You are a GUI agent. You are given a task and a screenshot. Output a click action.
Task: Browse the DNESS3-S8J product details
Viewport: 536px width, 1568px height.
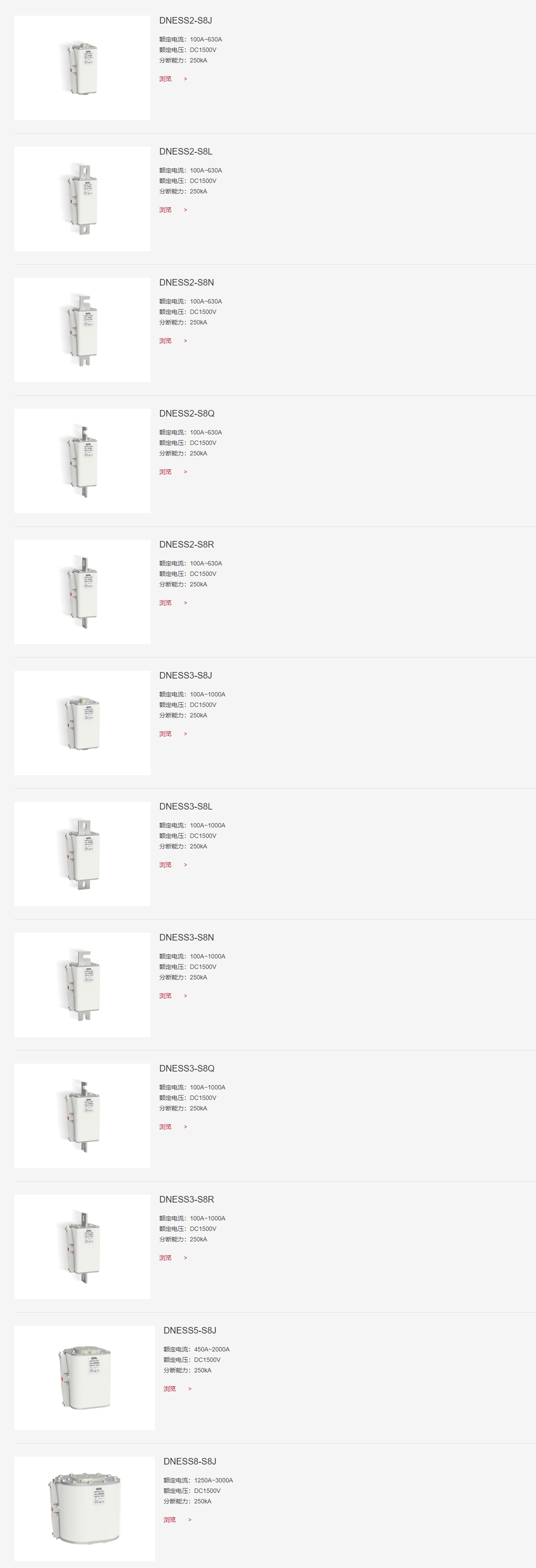(165, 734)
